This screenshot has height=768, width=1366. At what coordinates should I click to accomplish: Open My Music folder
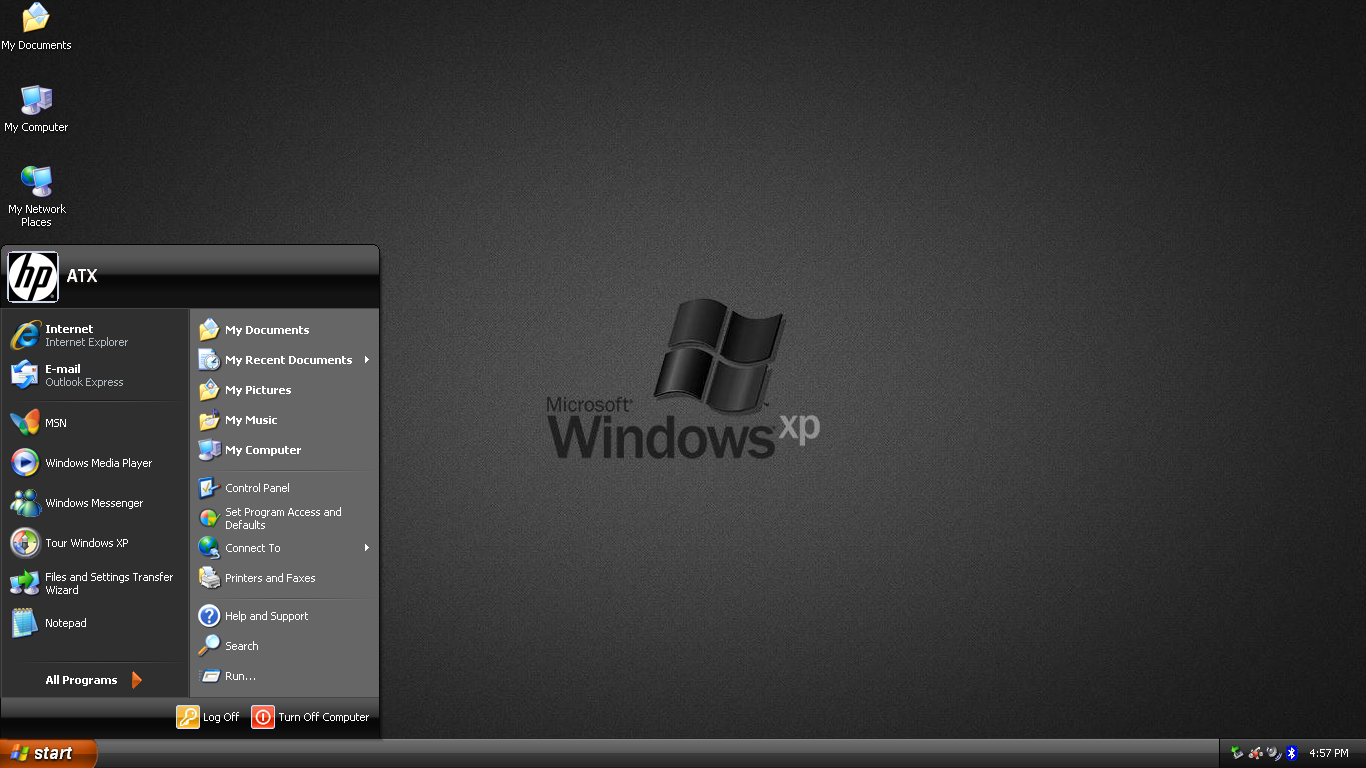click(x=284, y=420)
